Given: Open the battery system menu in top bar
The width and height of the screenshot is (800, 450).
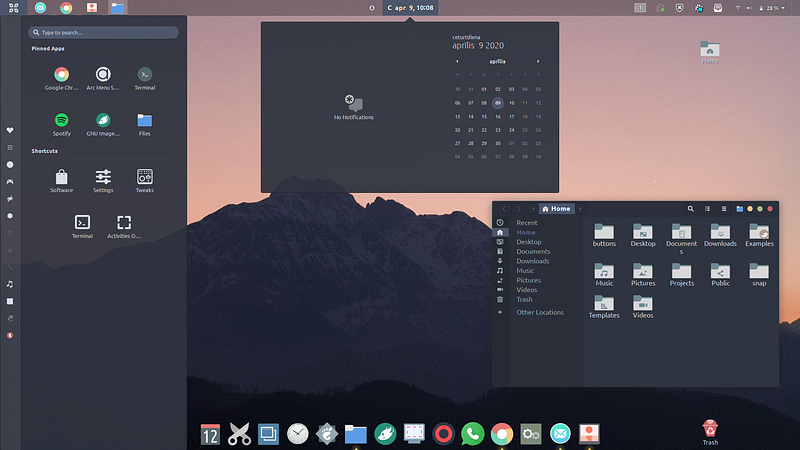Looking at the screenshot, I should pos(771,7).
